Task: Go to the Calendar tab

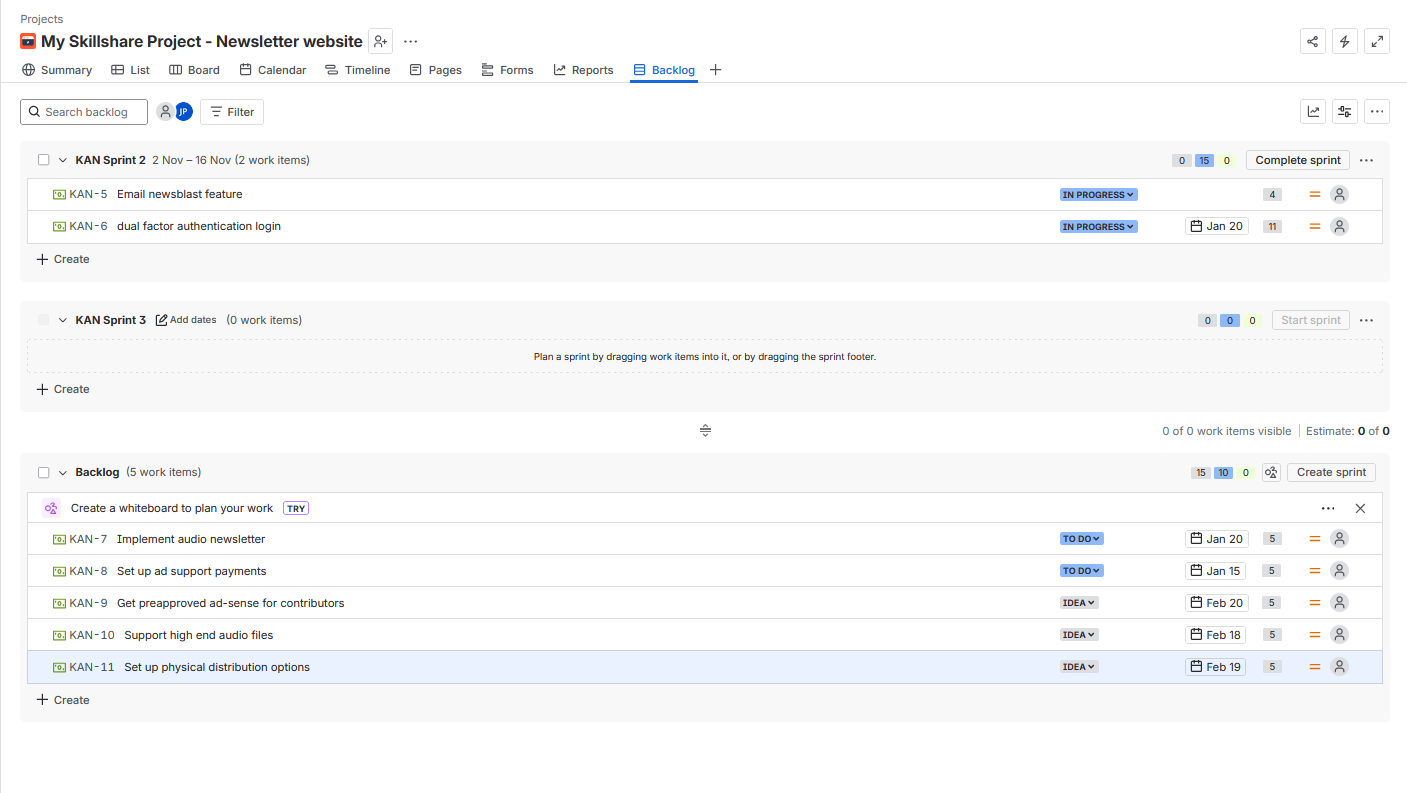Action: coord(272,70)
